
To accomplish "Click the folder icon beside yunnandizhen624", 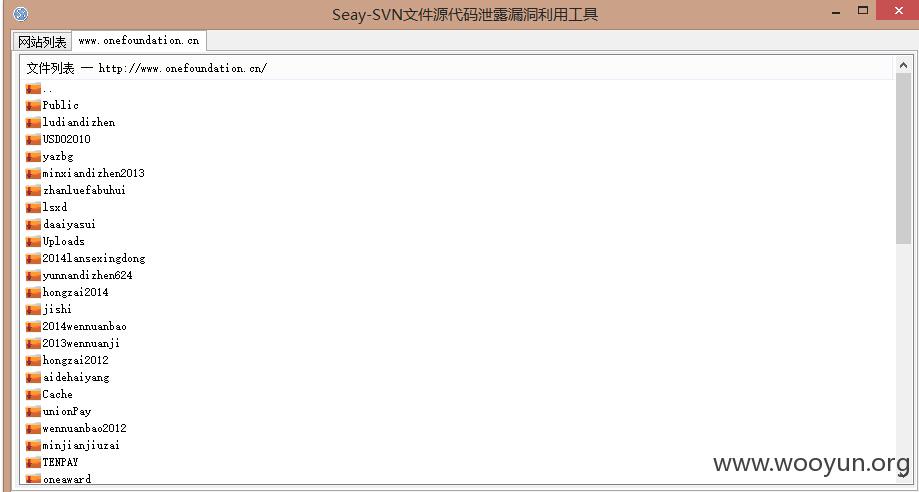I will 33,276.
